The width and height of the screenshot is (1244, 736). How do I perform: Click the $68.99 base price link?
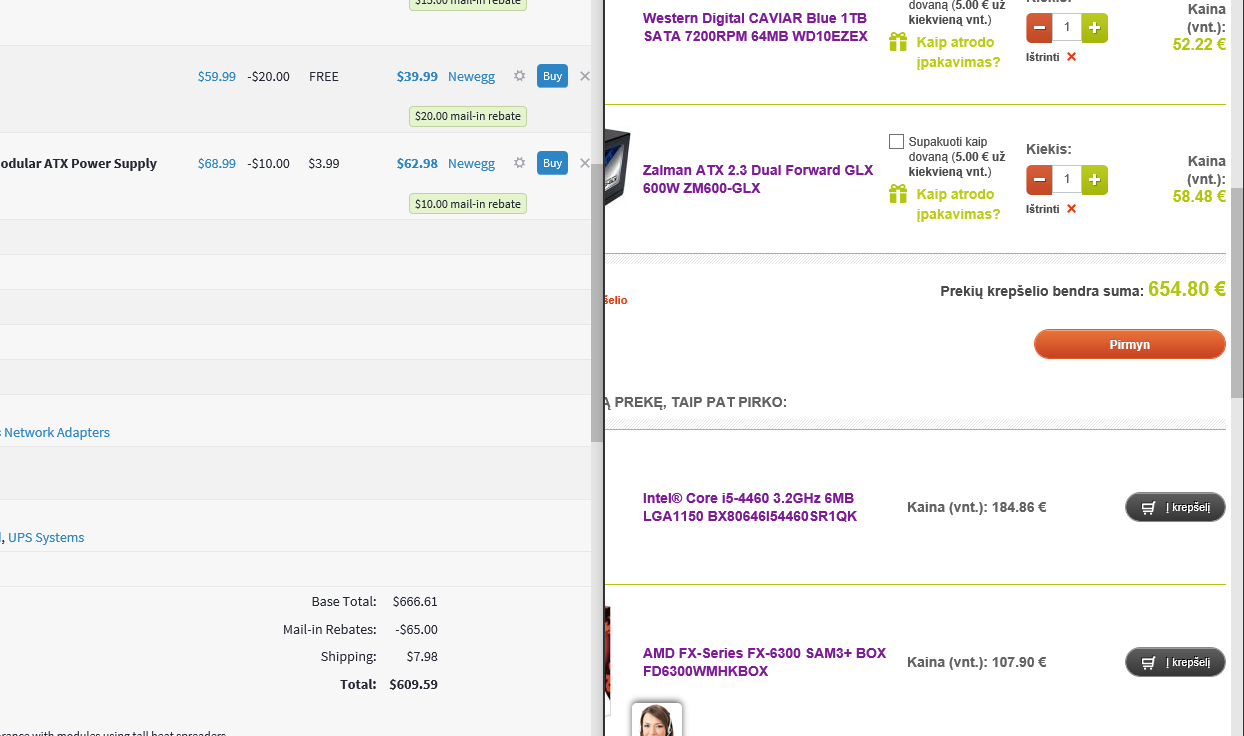click(217, 163)
